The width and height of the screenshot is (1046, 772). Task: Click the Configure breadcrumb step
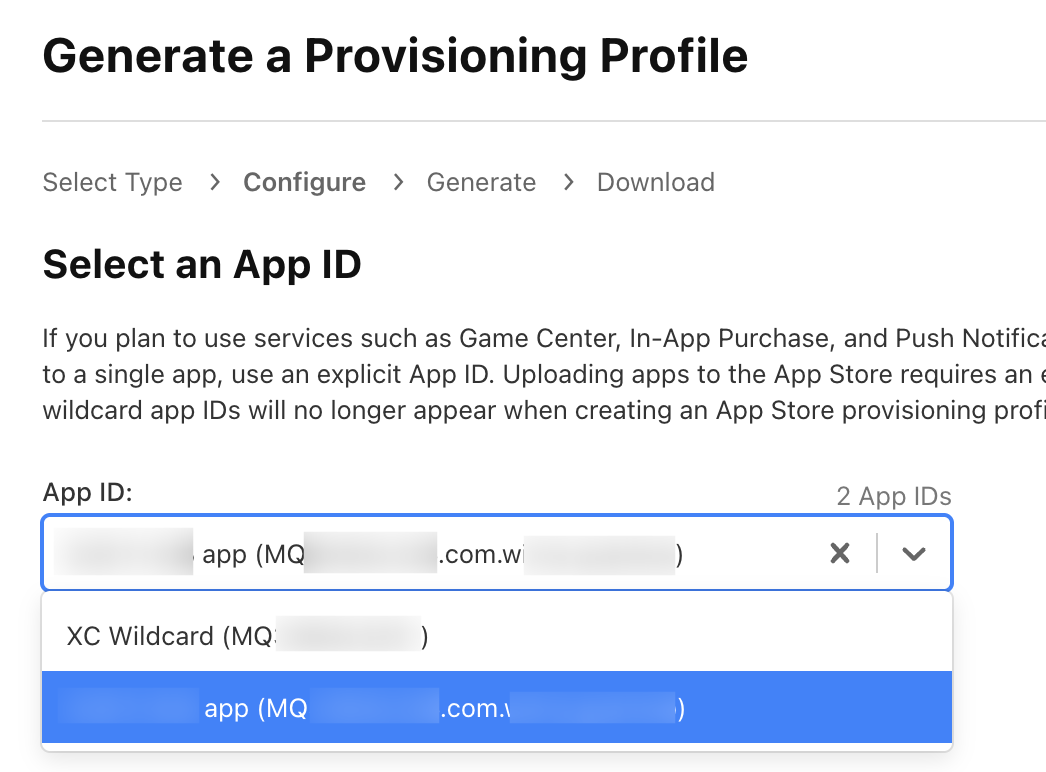click(x=304, y=182)
